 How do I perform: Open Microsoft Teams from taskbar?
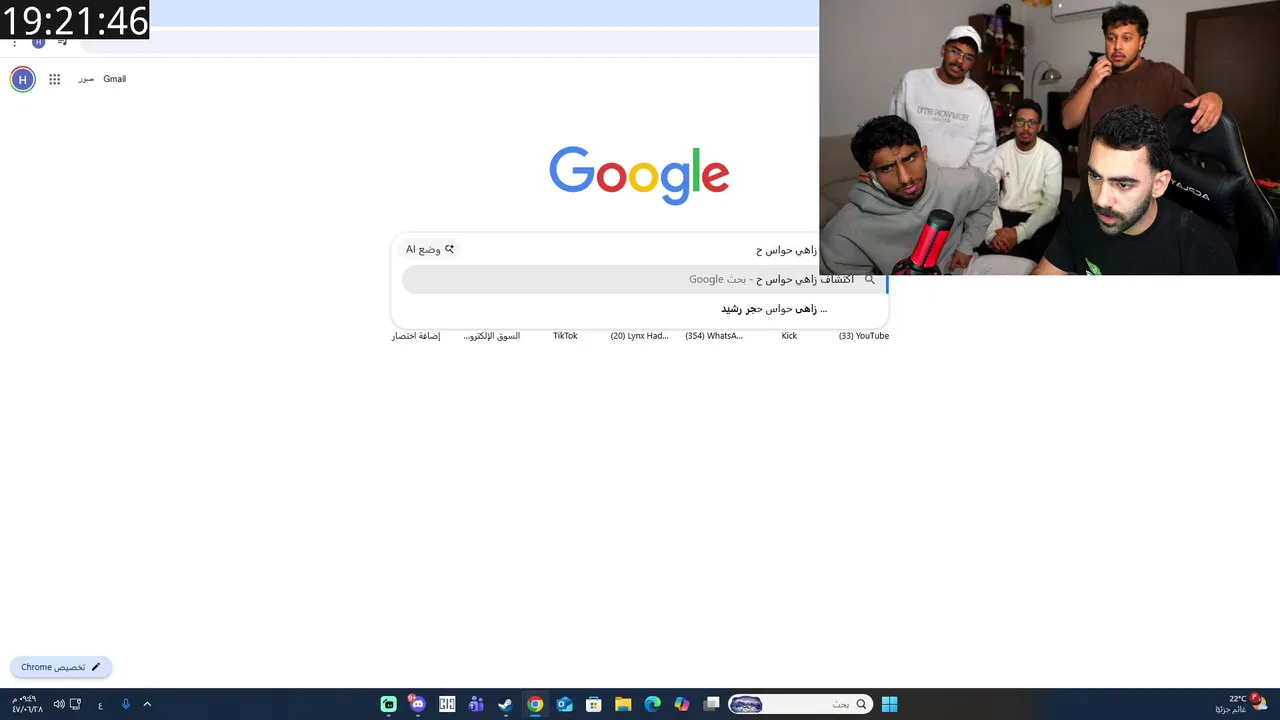point(476,704)
